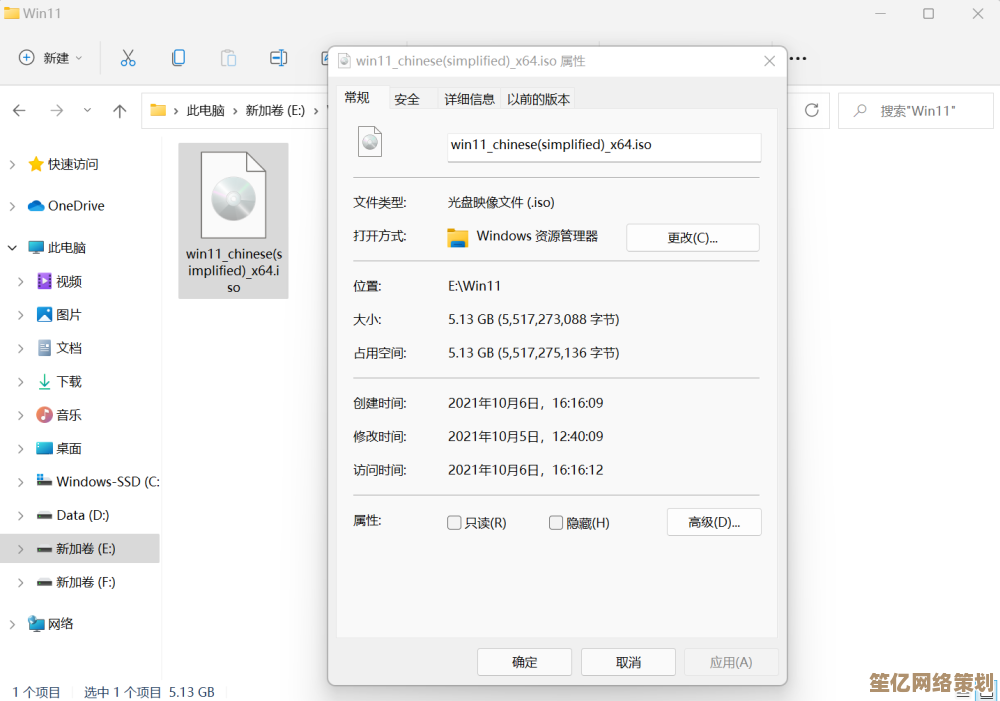Viewport: 1000px width, 701px height.
Task: Select the win11_chinese(simplified)_x64.iso file thumbnail
Action: coord(233,221)
